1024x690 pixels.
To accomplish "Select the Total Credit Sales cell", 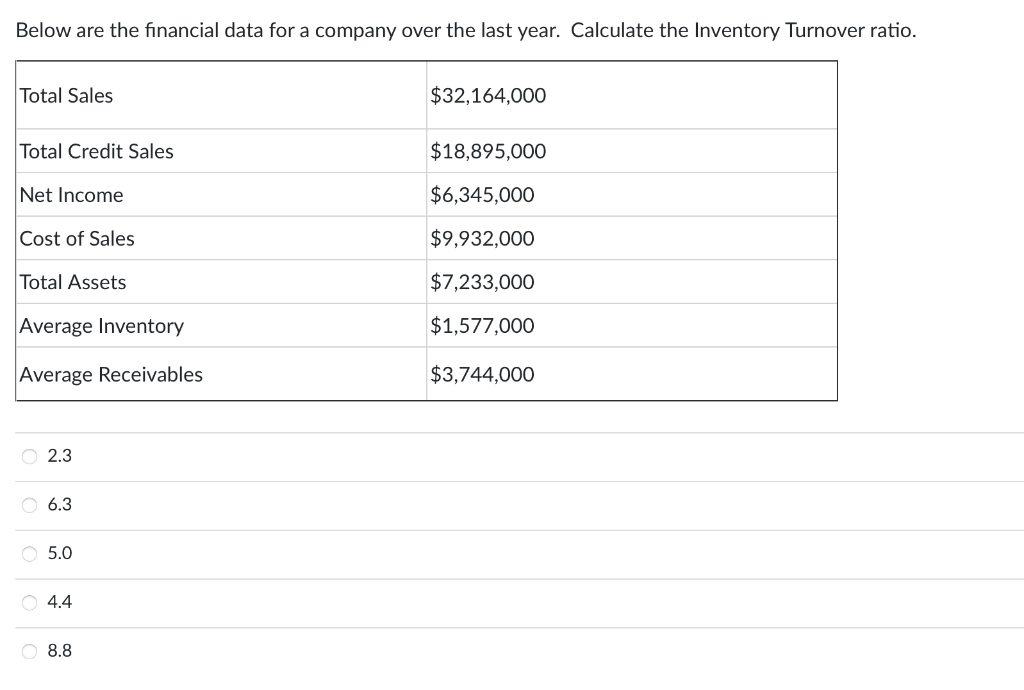I will click(x=96, y=151).
